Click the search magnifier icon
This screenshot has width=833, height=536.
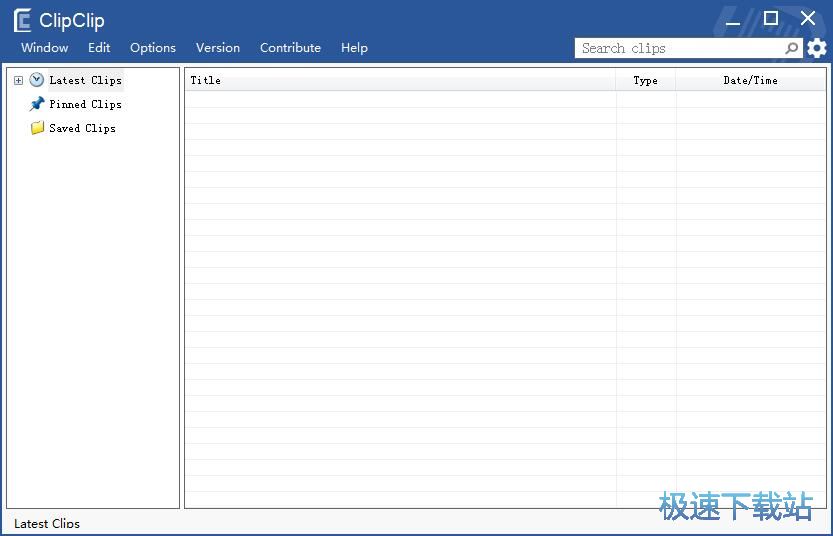point(792,48)
